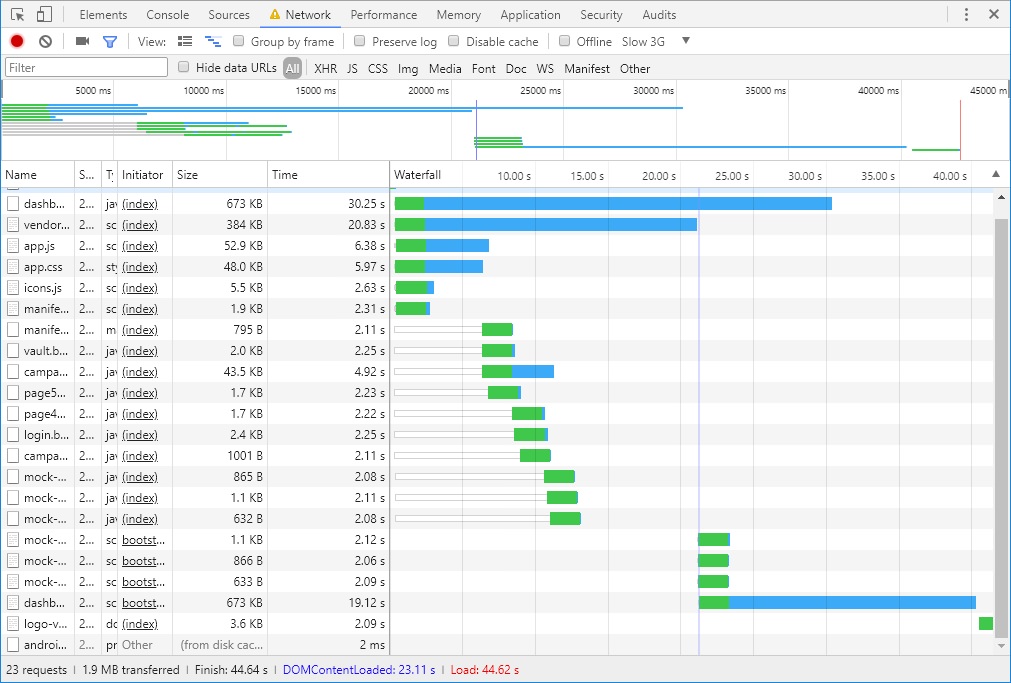This screenshot has height=683, width=1011.
Task: Toggle the show overview view icon
Action: [213, 41]
